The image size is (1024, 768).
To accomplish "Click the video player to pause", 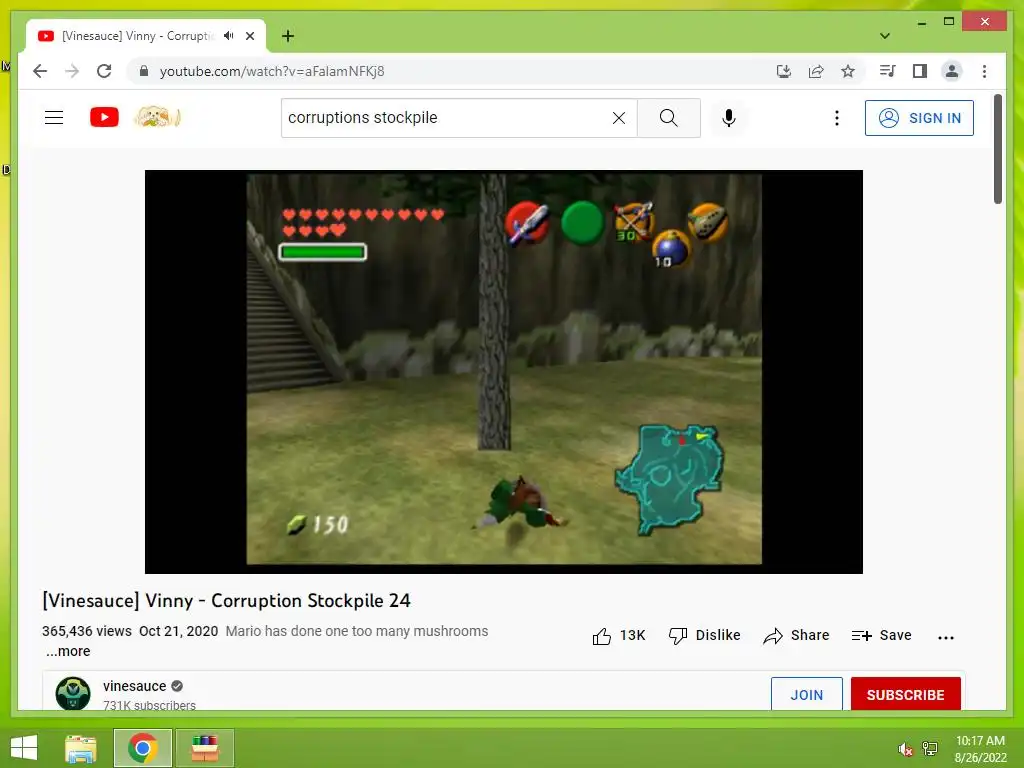I will (x=504, y=372).
